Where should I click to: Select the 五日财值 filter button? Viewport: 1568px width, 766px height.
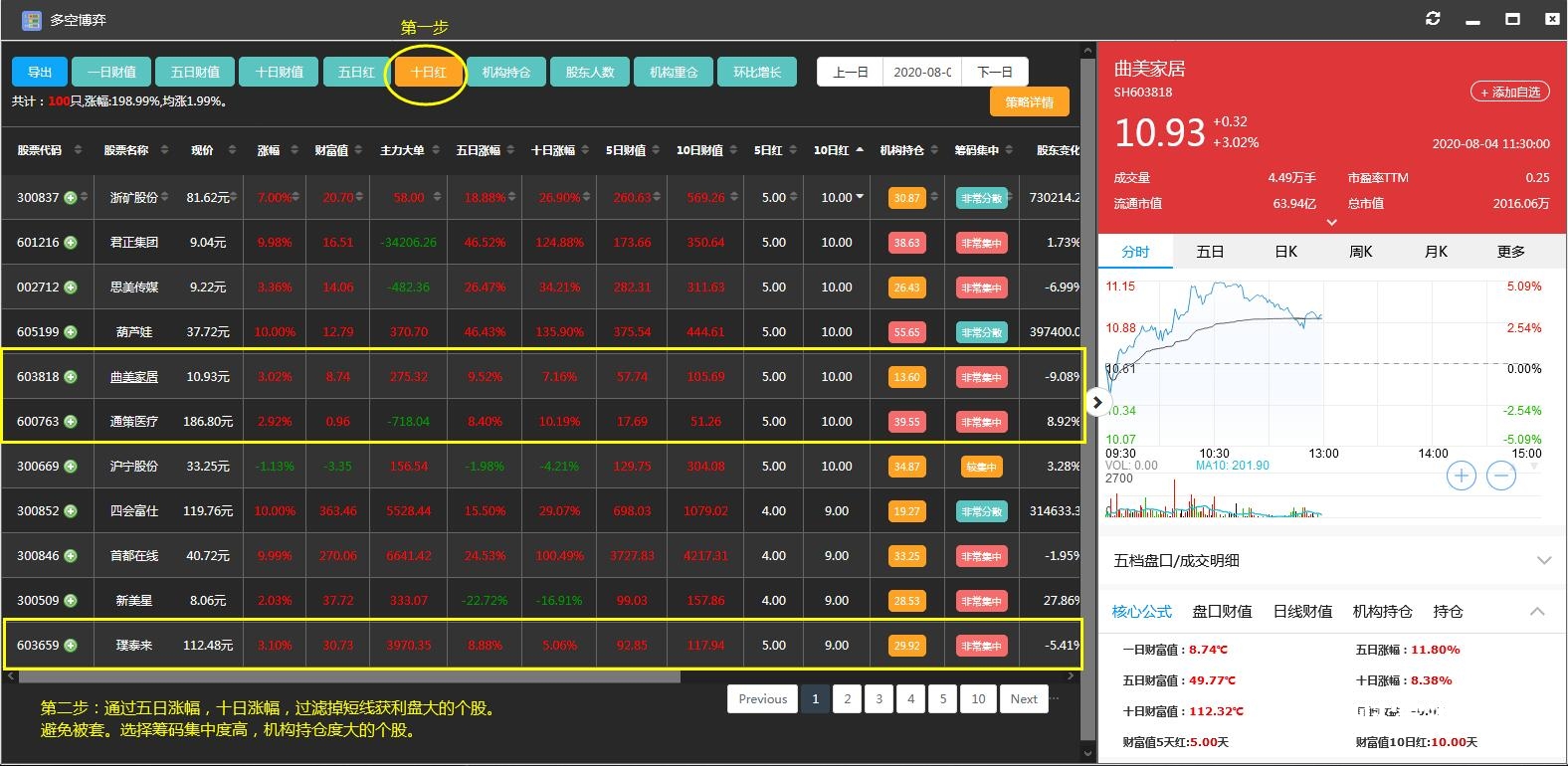(195, 72)
